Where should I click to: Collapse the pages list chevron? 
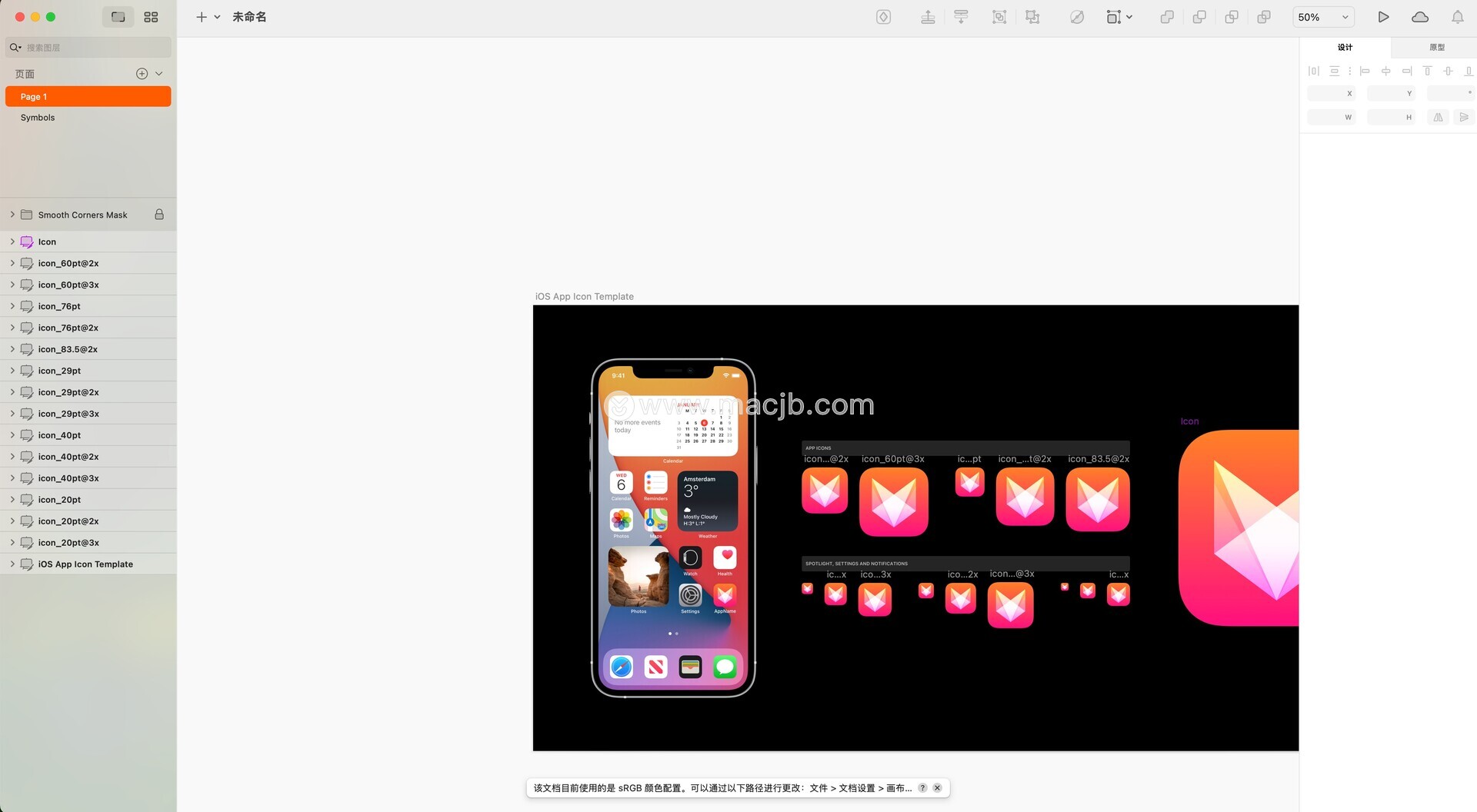point(159,74)
